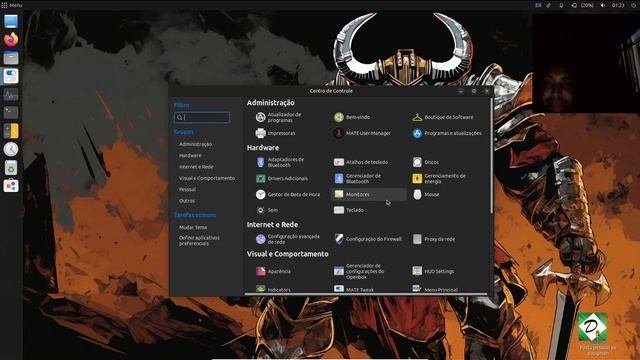The width and height of the screenshot is (640, 360).
Task: Open the software store dock icon
Action: [11, 186]
